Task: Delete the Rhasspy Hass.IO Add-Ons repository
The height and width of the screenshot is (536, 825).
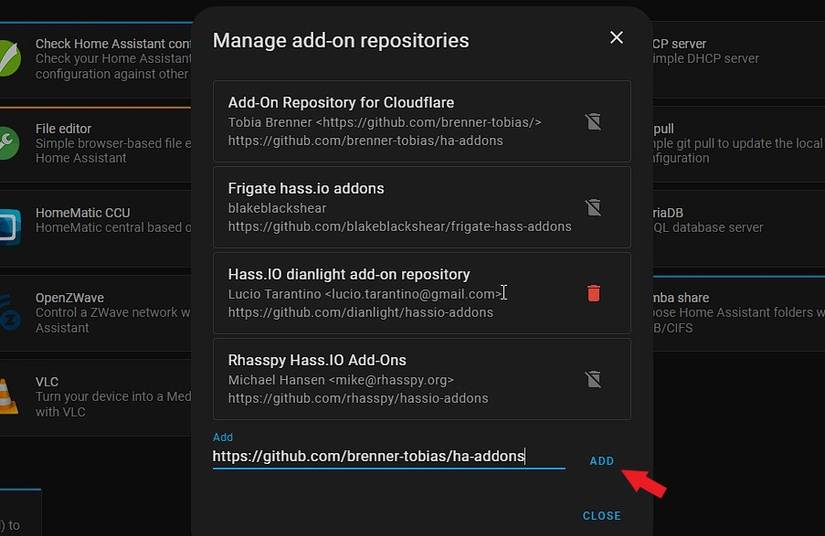Action: tap(593, 379)
